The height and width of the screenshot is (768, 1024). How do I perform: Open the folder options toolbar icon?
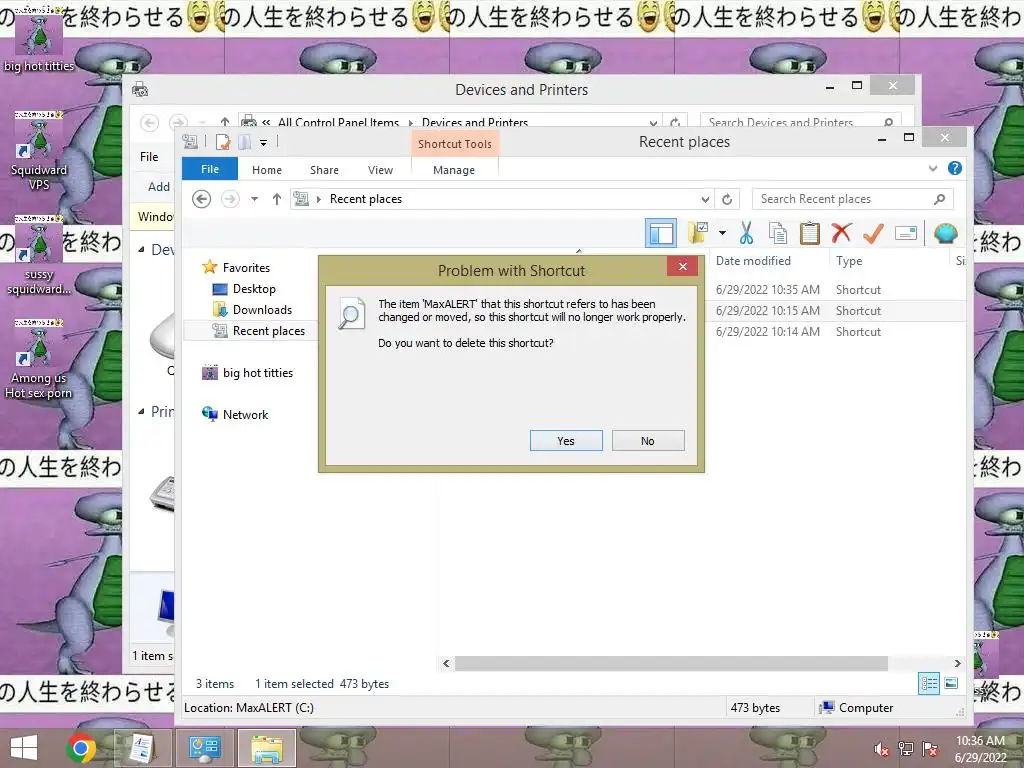coord(699,232)
